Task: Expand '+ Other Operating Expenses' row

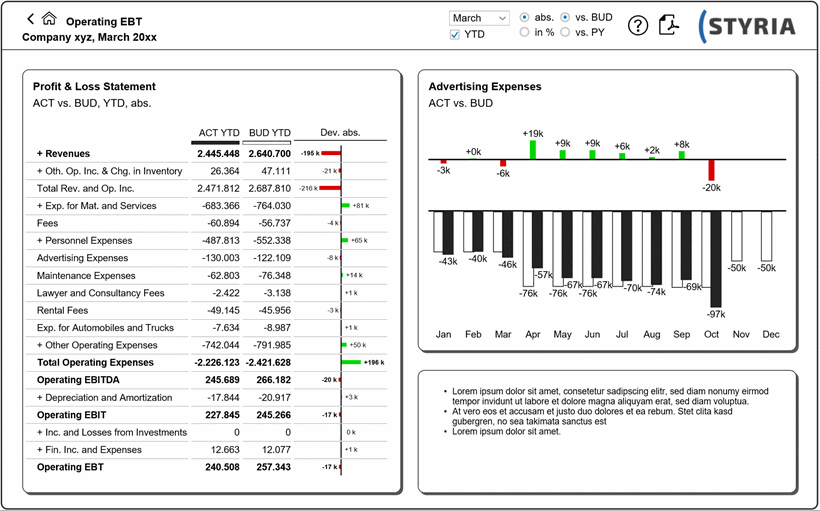Action: point(97,345)
